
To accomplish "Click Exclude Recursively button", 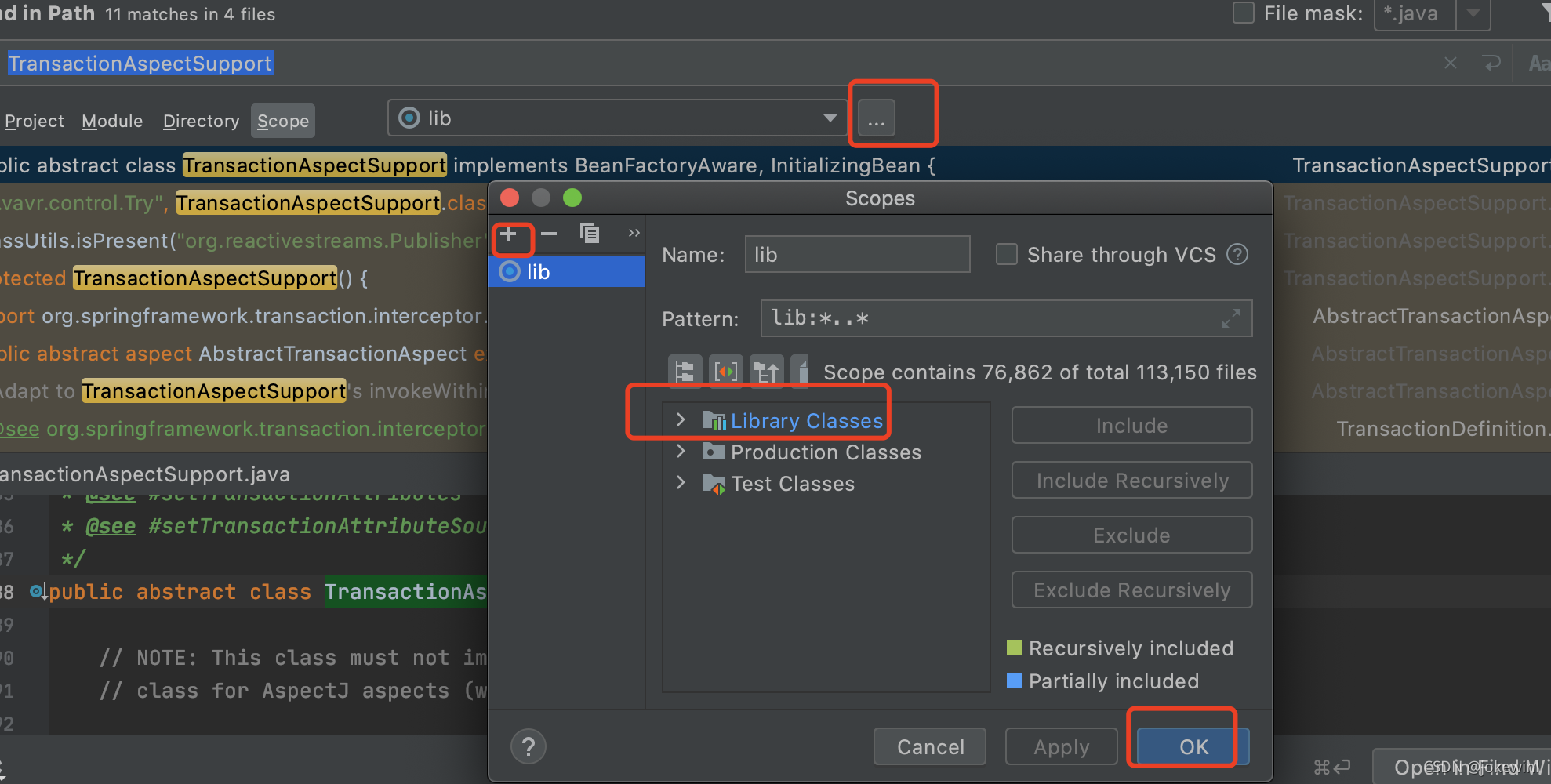I will click(x=1131, y=590).
